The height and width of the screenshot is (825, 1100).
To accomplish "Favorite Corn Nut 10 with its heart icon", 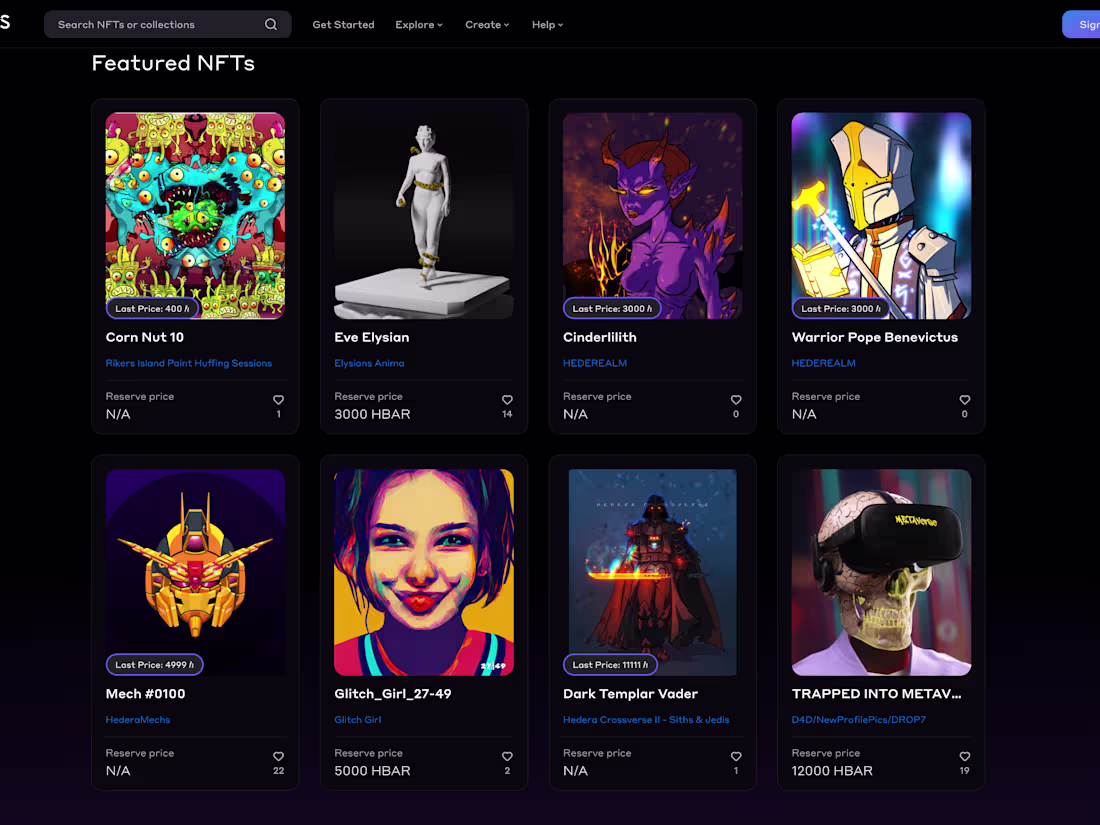I will tap(278, 399).
